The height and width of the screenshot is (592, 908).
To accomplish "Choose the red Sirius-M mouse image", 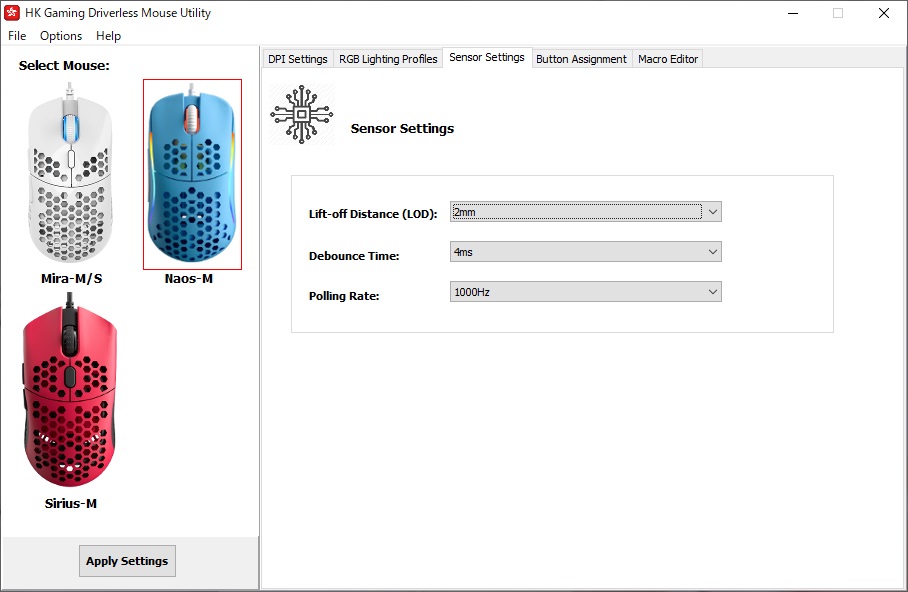I will pyautogui.click(x=69, y=390).
